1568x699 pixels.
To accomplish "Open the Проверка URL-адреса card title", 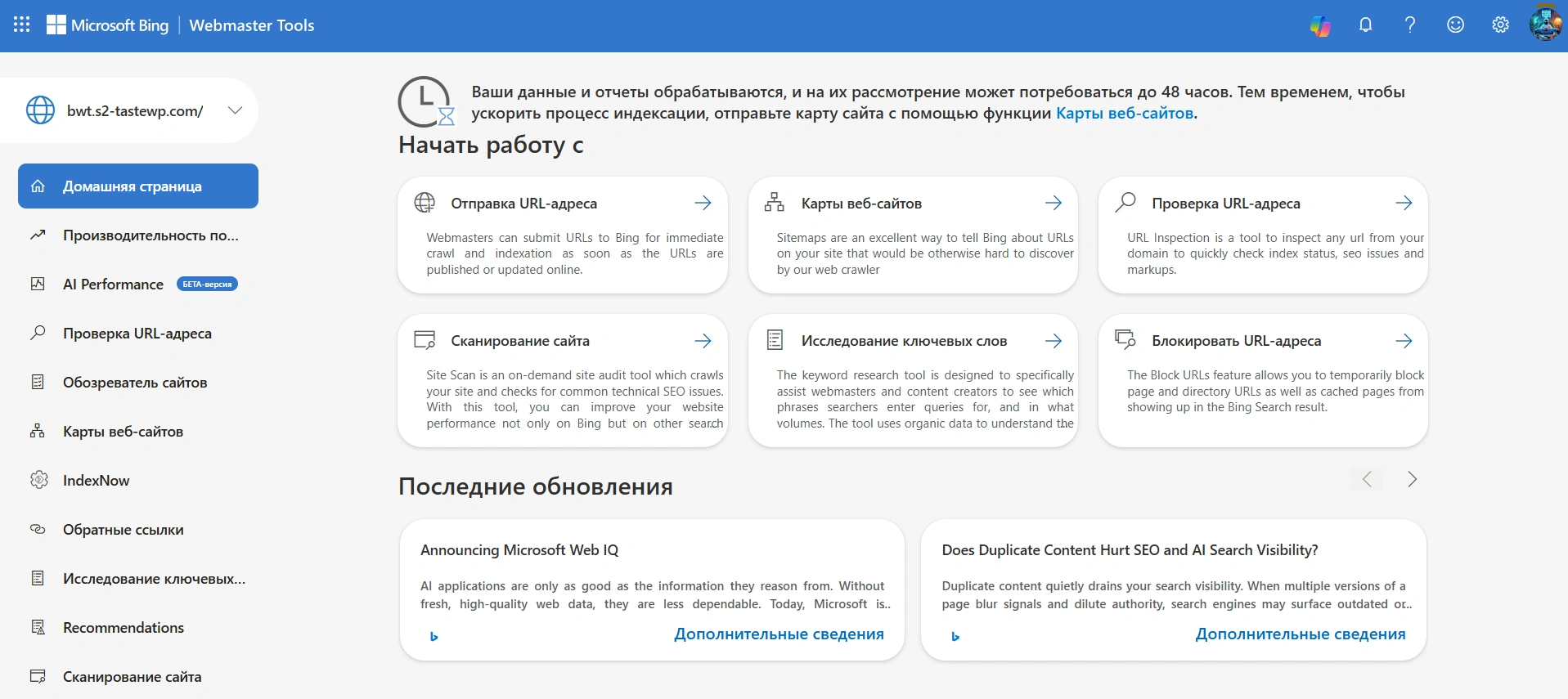I will pos(1226,204).
